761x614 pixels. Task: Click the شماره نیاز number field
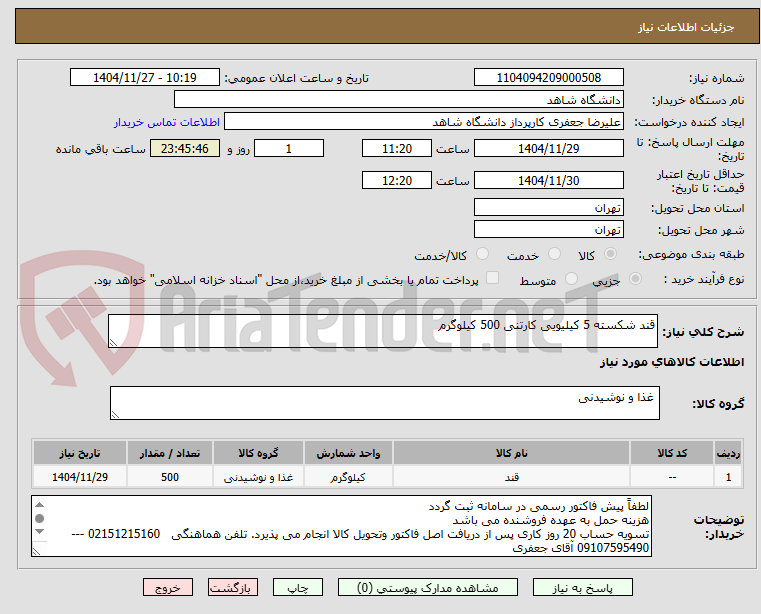tap(548, 78)
